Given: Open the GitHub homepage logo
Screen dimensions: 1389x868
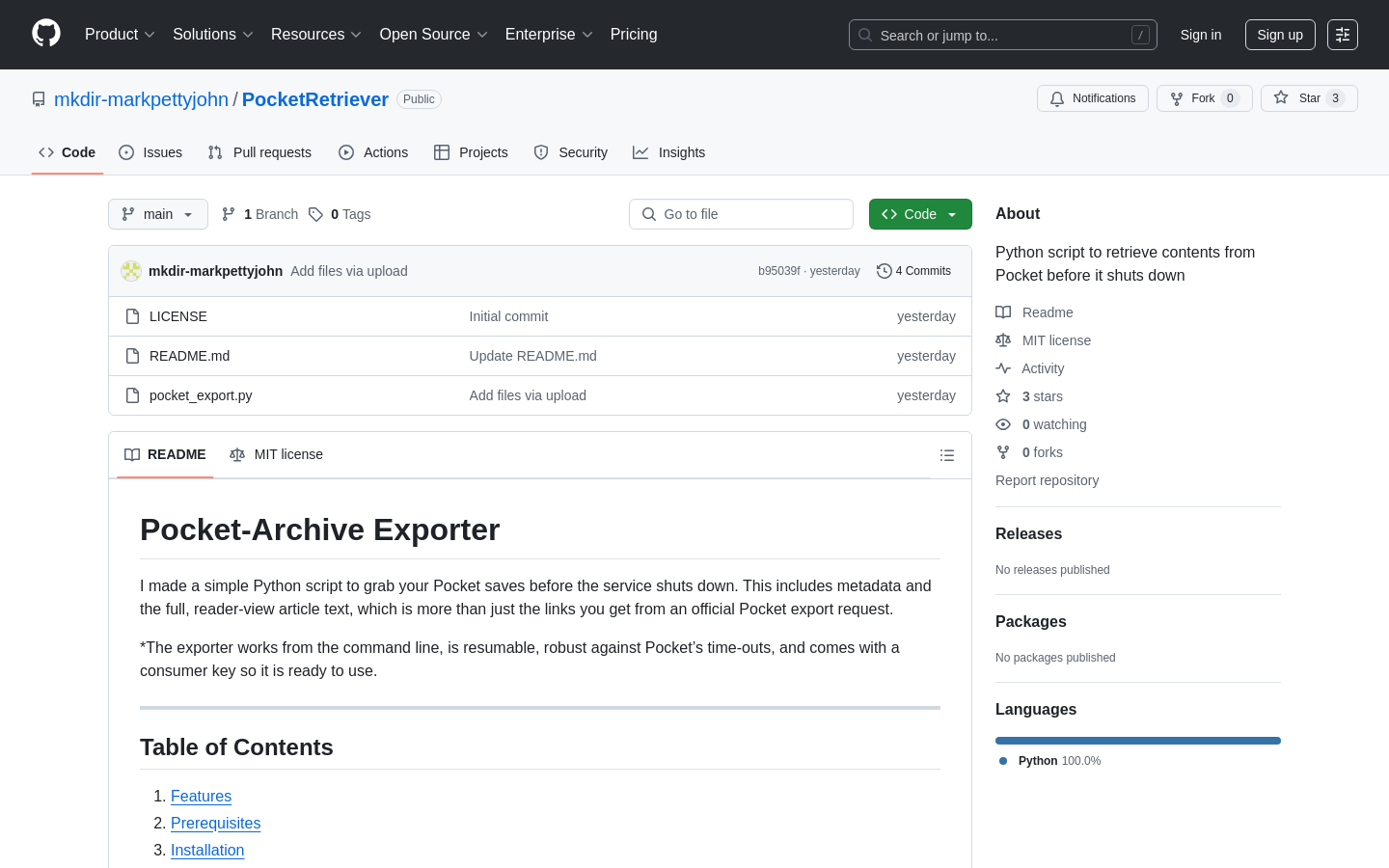Looking at the screenshot, I should pos(46,34).
